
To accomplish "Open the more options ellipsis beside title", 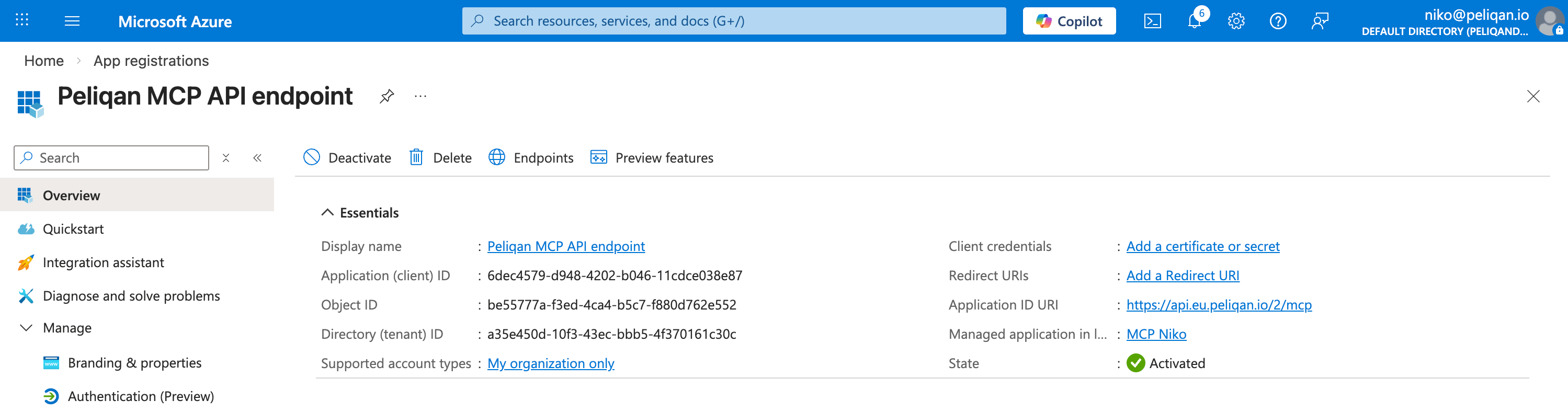I will click(x=420, y=96).
